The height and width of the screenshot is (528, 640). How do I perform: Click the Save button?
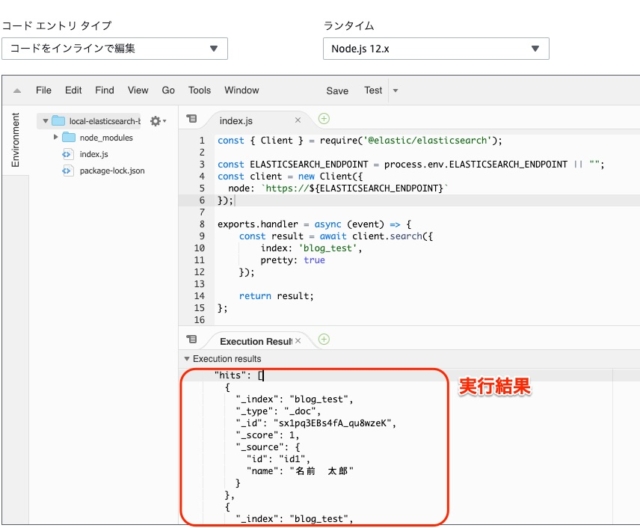point(337,91)
